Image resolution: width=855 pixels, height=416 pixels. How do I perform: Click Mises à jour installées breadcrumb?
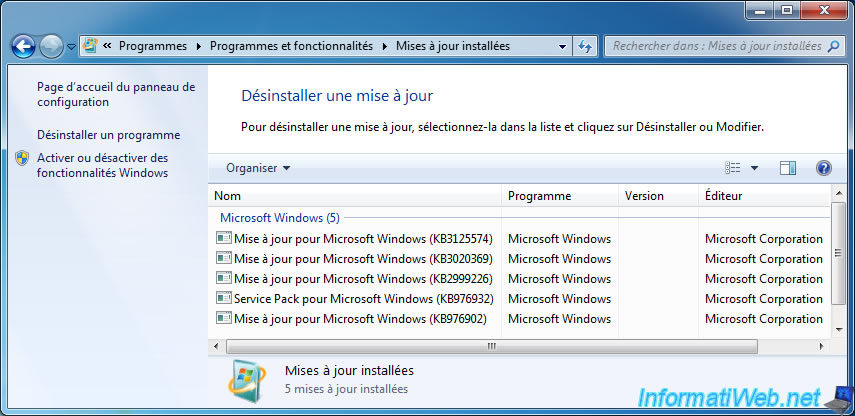pyautogui.click(x=453, y=46)
